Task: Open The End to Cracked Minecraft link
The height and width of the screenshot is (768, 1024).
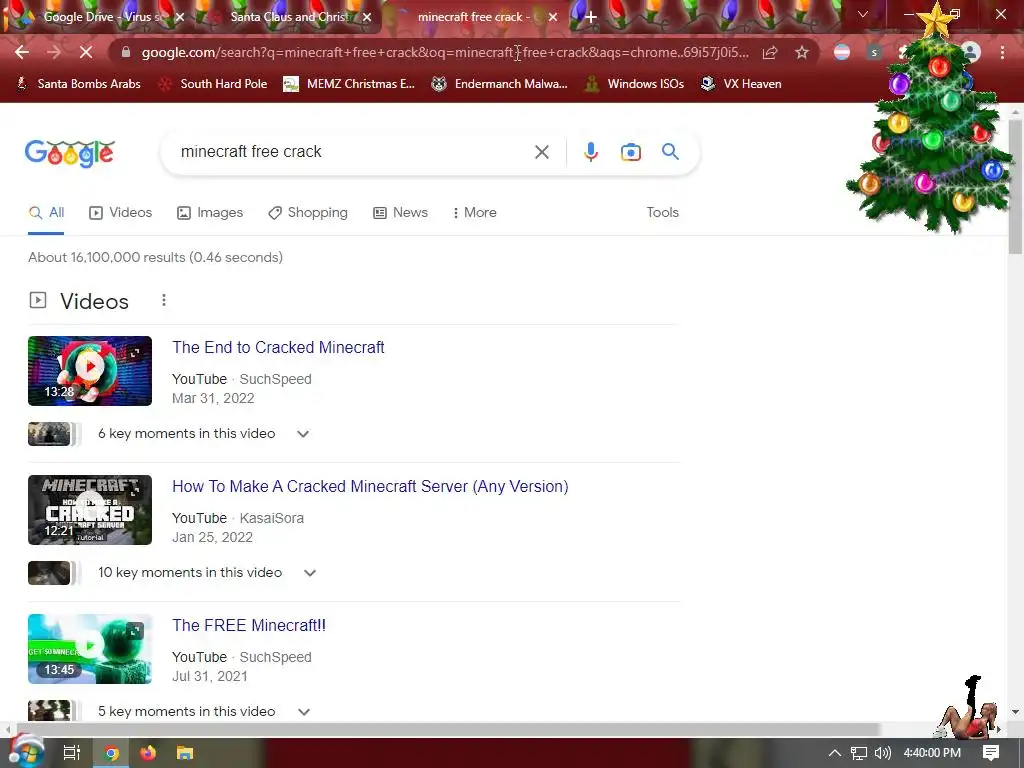Action: click(x=278, y=347)
